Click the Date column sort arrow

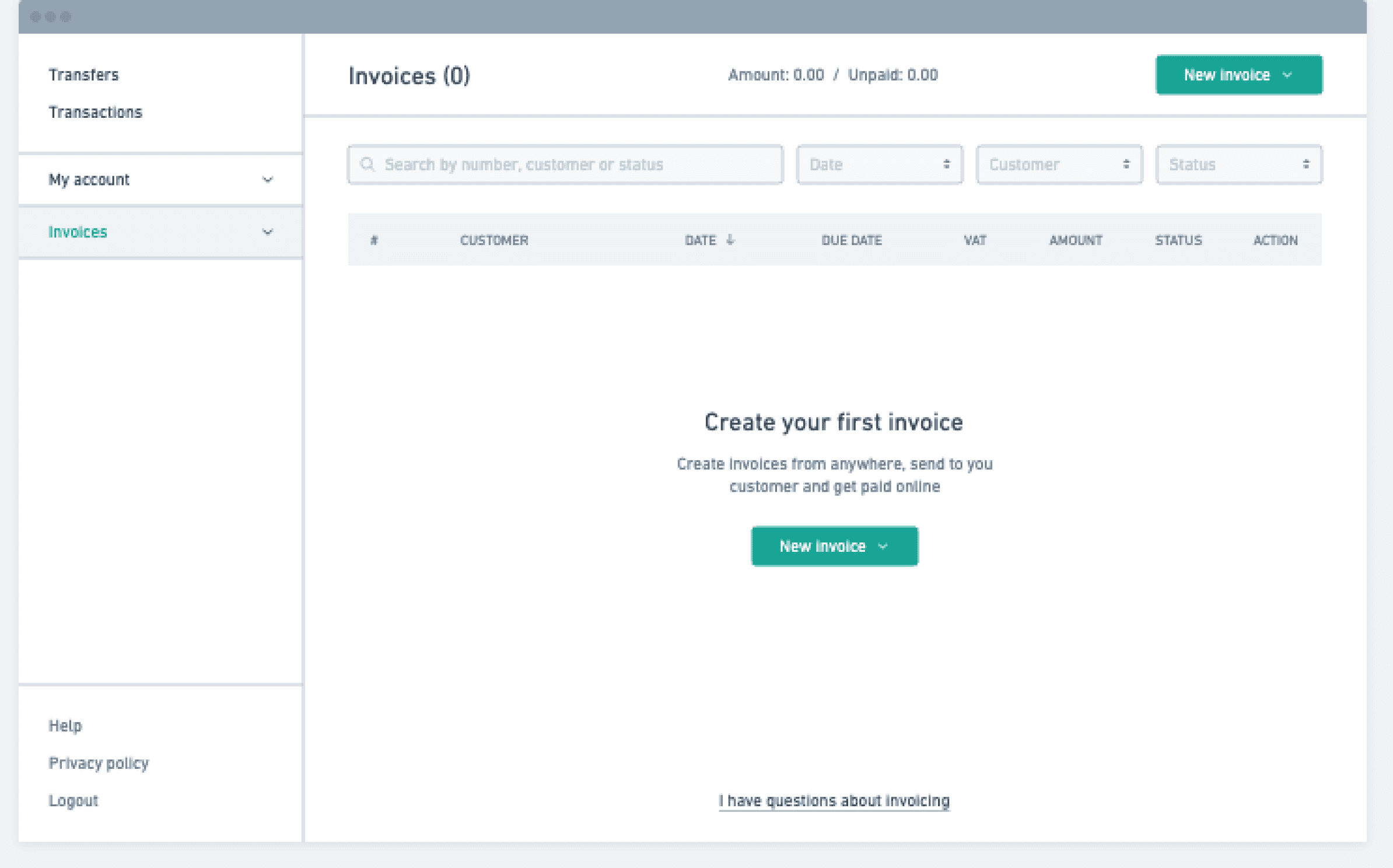click(730, 240)
